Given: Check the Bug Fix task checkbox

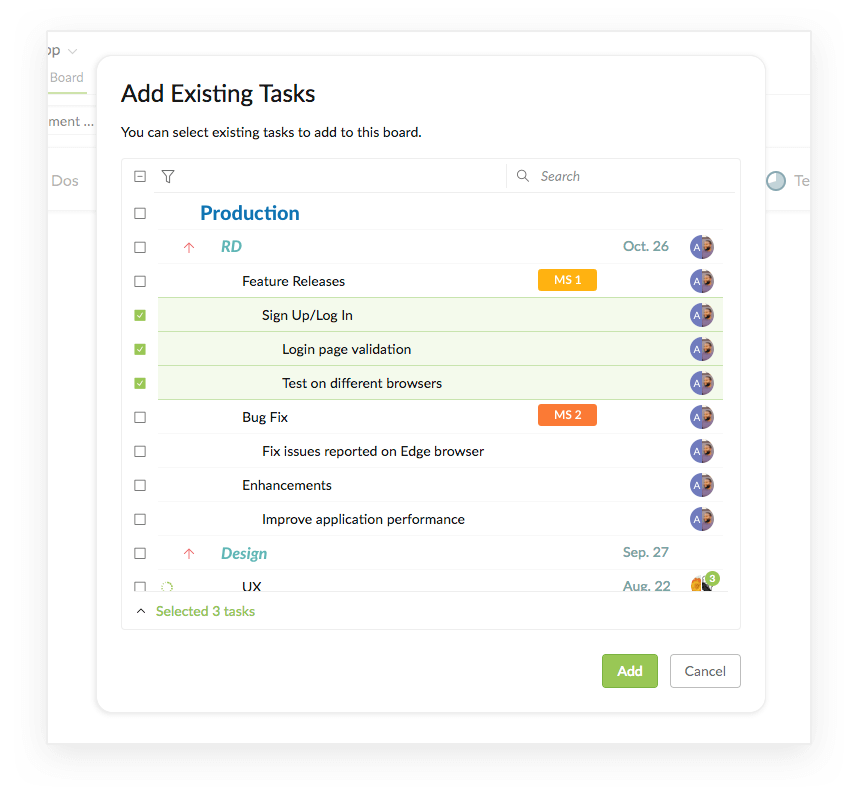Looking at the screenshot, I should 140,417.
